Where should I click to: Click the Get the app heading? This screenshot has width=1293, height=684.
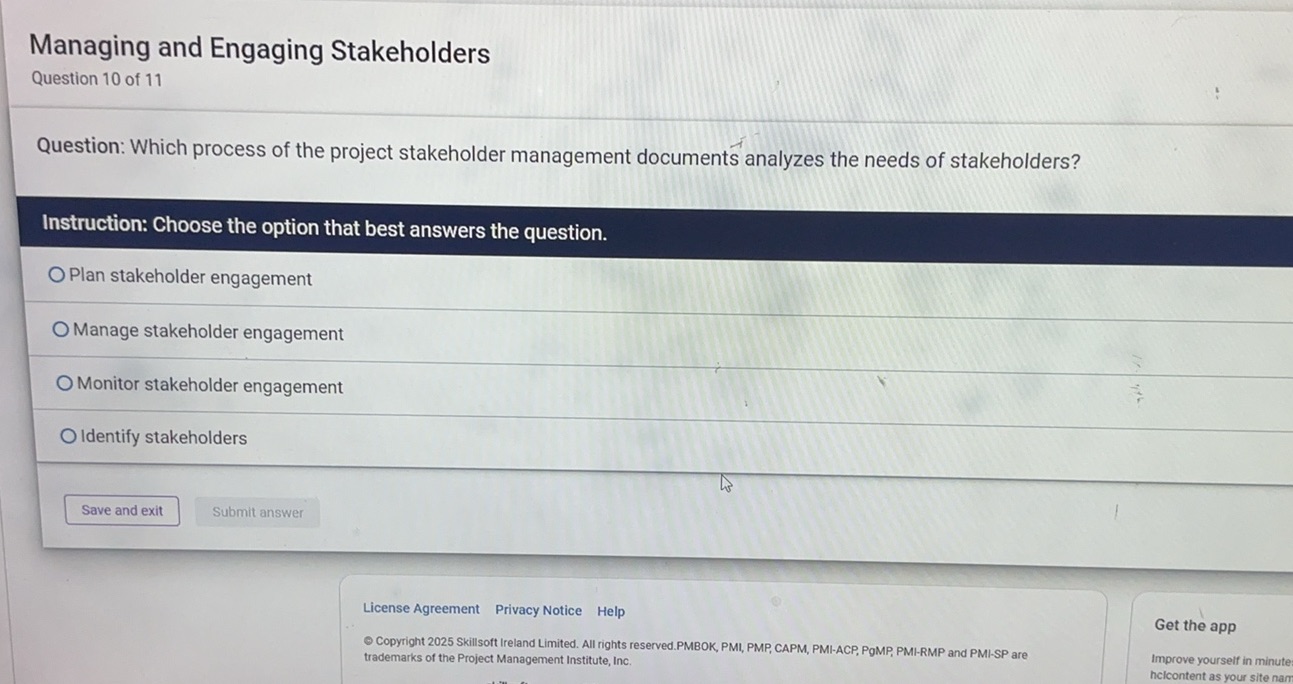[1194, 625]
